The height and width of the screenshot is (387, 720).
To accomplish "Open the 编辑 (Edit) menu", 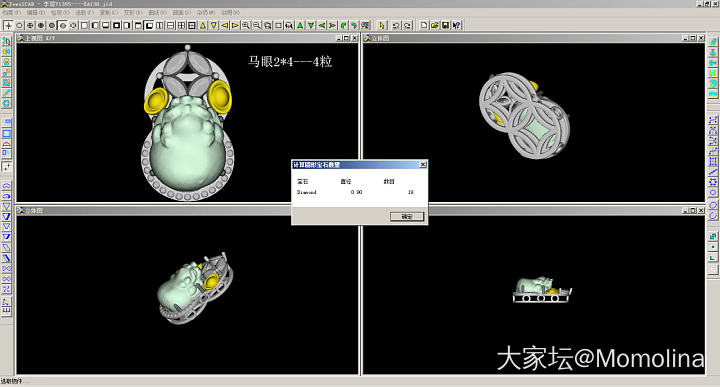I will point(35,12).
